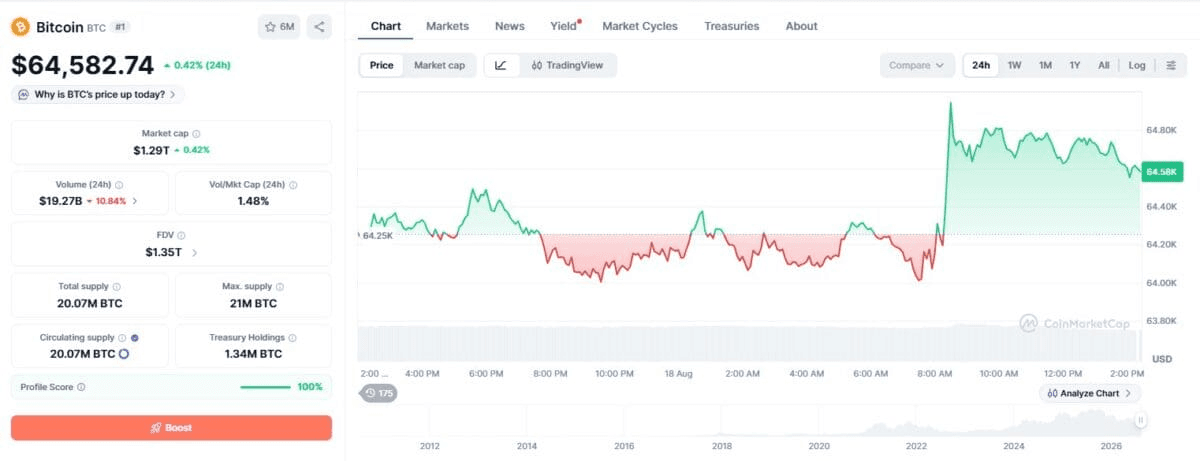This screenshot has height=461, width=1200.
Task: Click the $1.29T market cap value
Action: click(151, 150)
